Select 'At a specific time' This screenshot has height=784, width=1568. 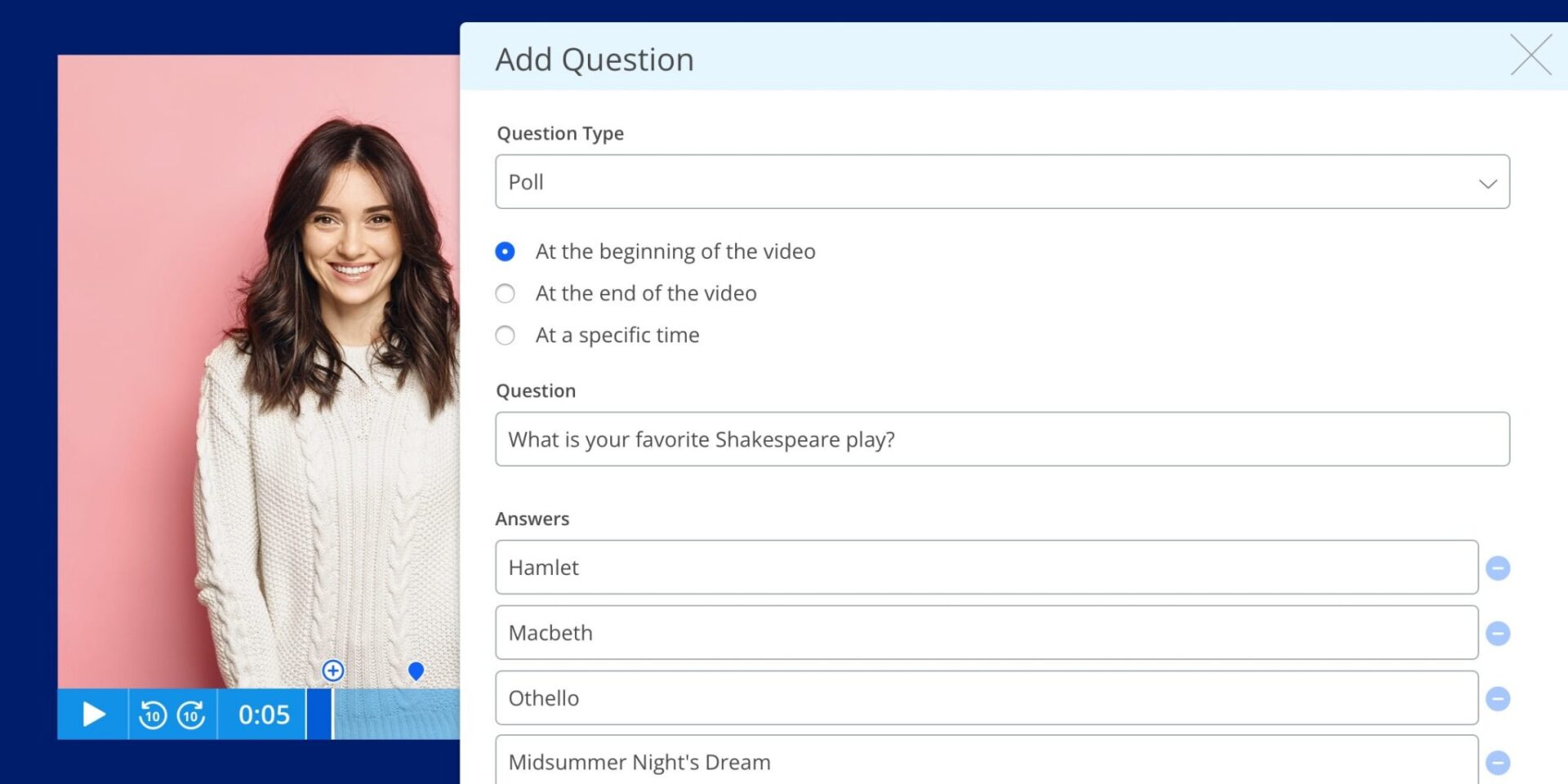coord(505,335)
